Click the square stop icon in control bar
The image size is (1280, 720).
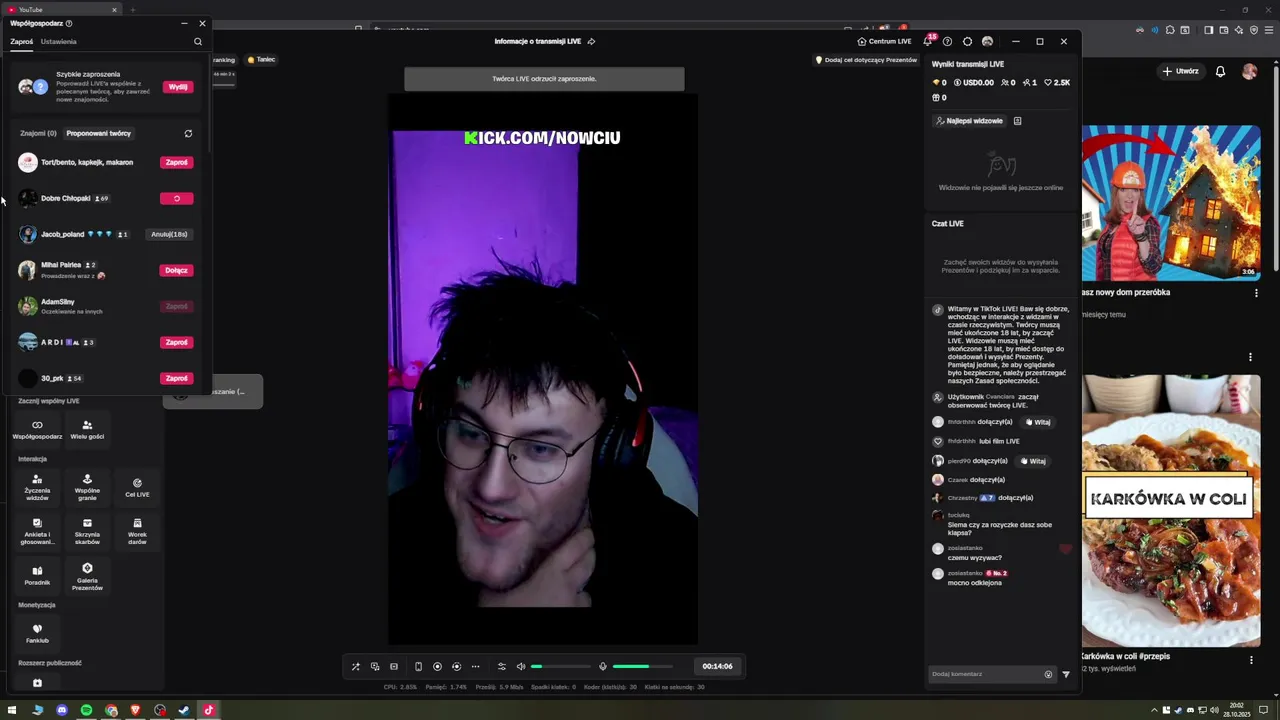[x=394, y=666]
